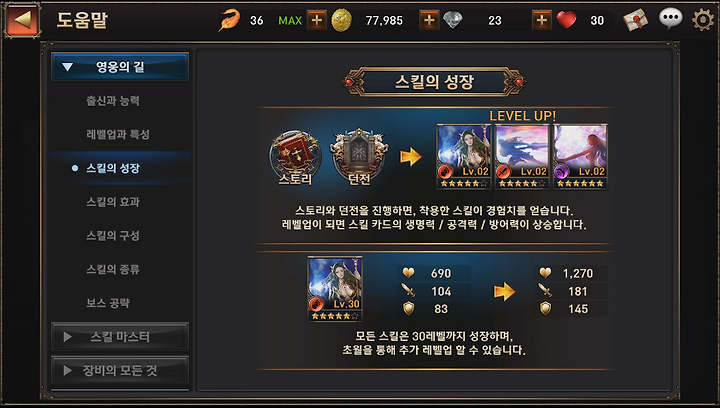The height and width of the screenshot is (408, 720).
Task: Click the red back arrow button
Action: pos(22,20)
